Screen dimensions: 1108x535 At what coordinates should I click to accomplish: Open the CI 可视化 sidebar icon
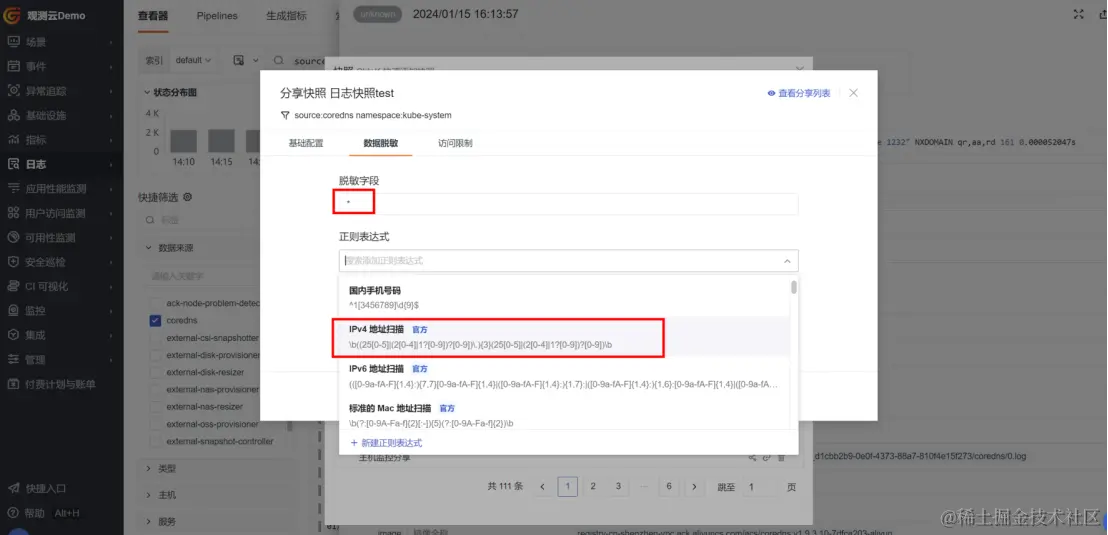click(x=13, y=286)
